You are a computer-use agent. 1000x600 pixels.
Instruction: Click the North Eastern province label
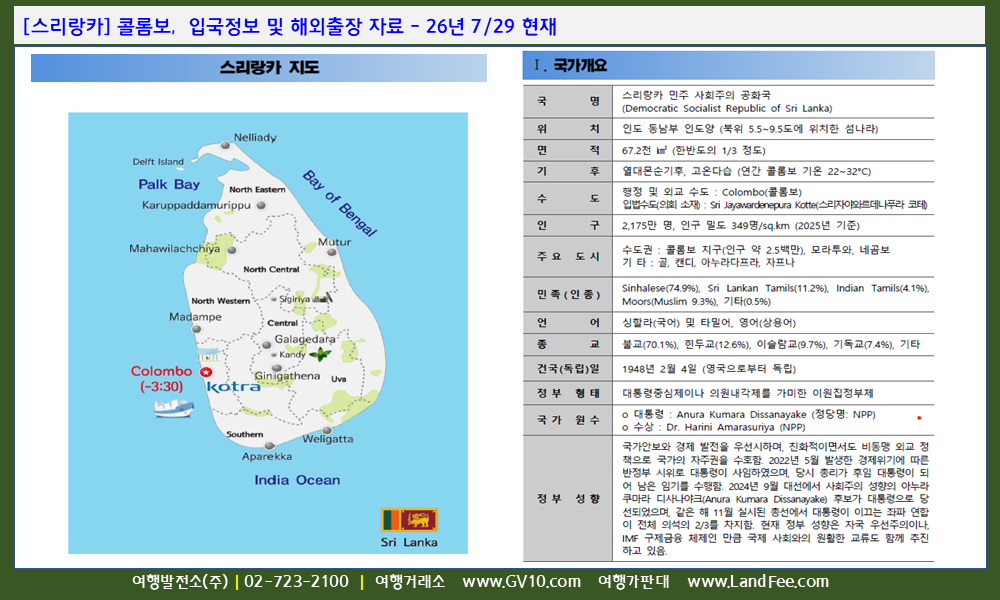[257, 189]
